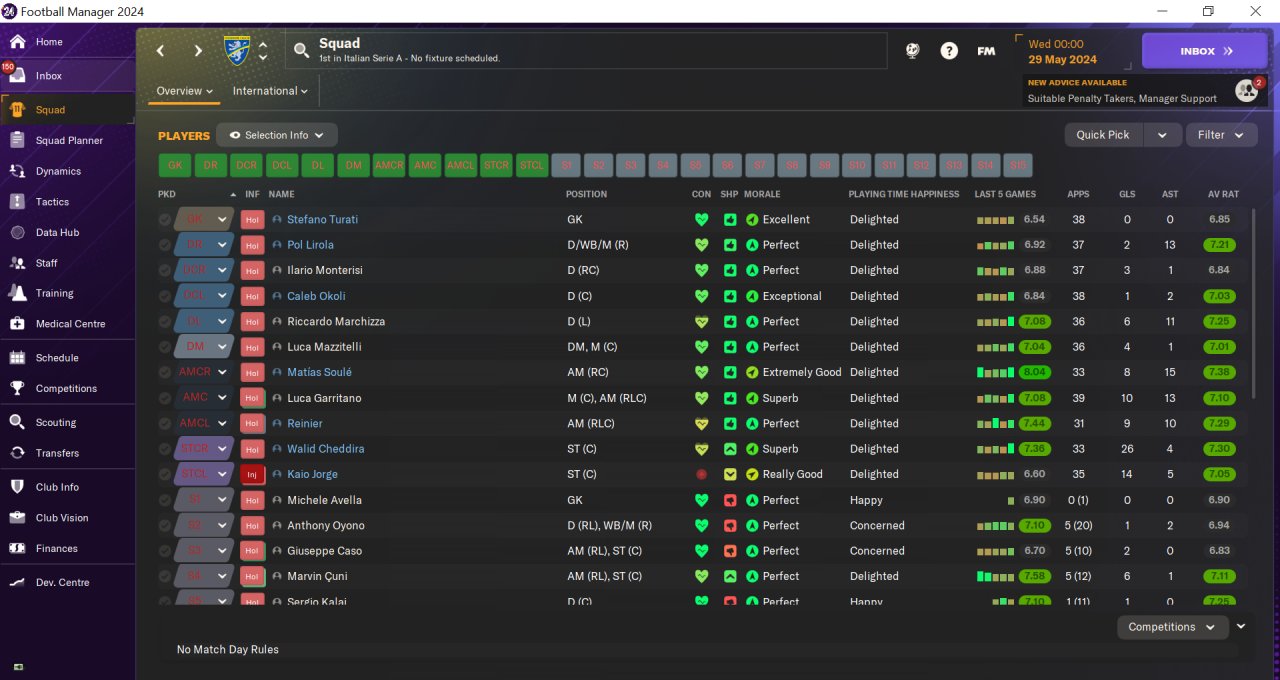The image size is (1280, 680).
Task: Open STCR position dropdown for Walid Cheddira
Action: [204, 449]
